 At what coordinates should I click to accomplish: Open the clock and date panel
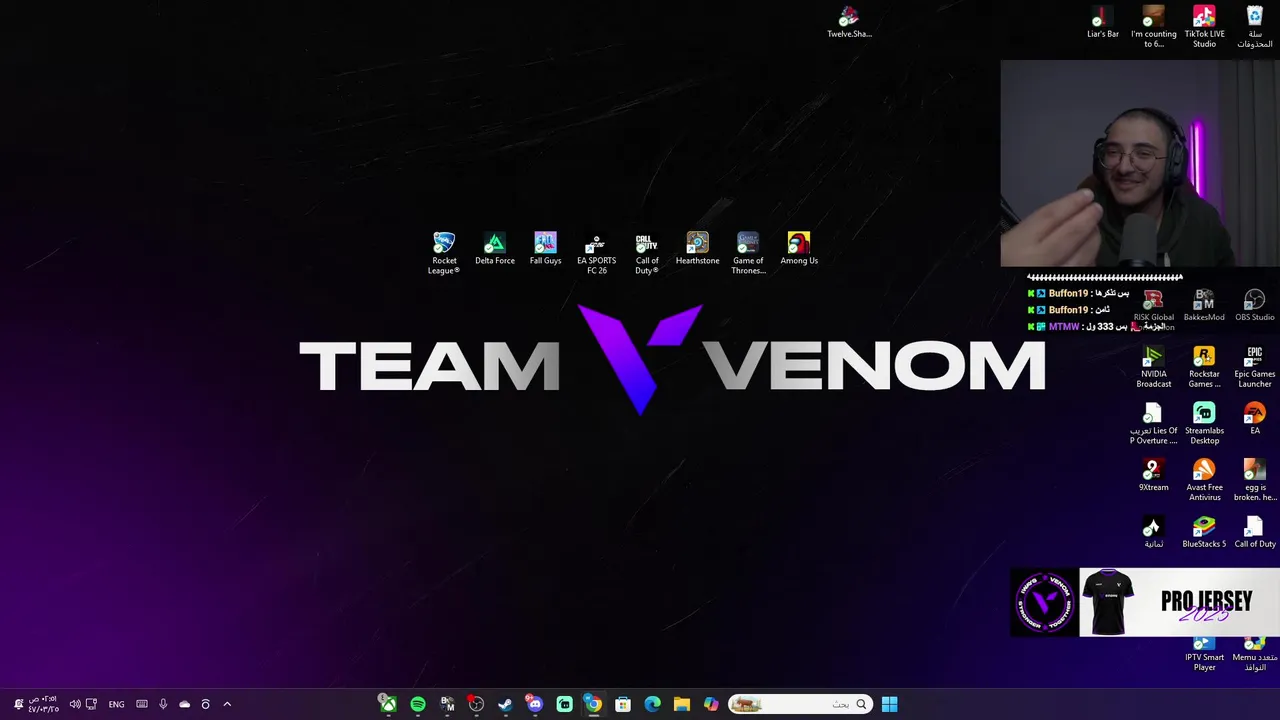tap(43, 704)
